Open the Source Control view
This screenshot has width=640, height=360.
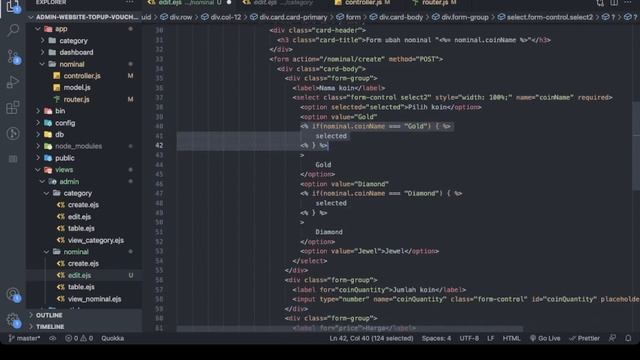pos(13,56)
